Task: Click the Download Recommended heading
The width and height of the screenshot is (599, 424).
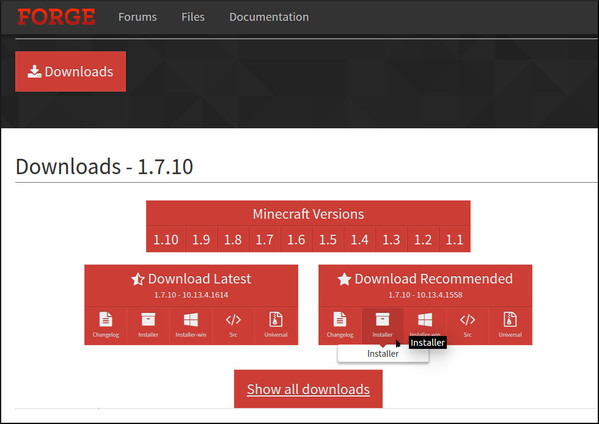Action: (x=425, y=279)
